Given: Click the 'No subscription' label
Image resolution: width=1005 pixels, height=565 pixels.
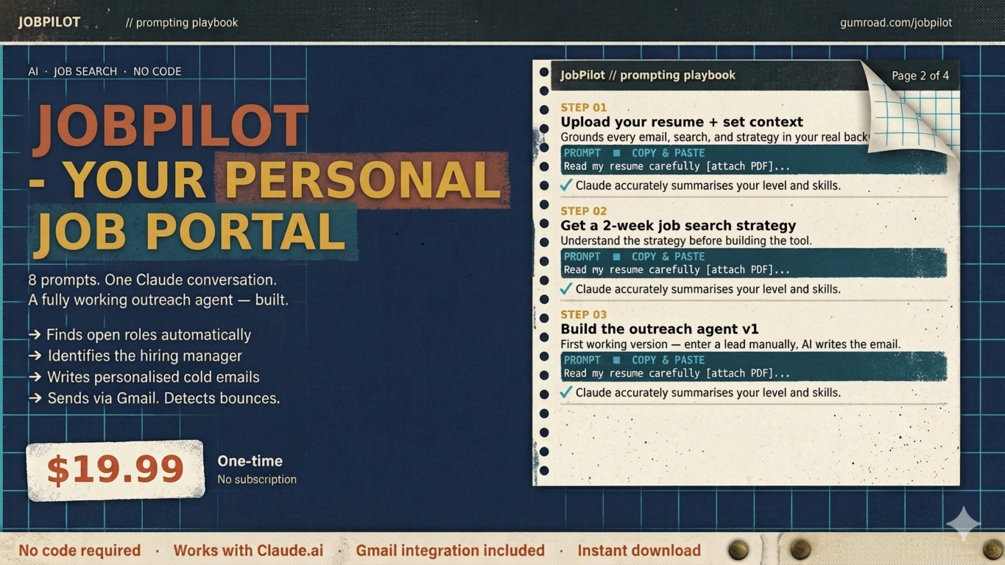Looking at the screenshot, I should click(257, 479).
